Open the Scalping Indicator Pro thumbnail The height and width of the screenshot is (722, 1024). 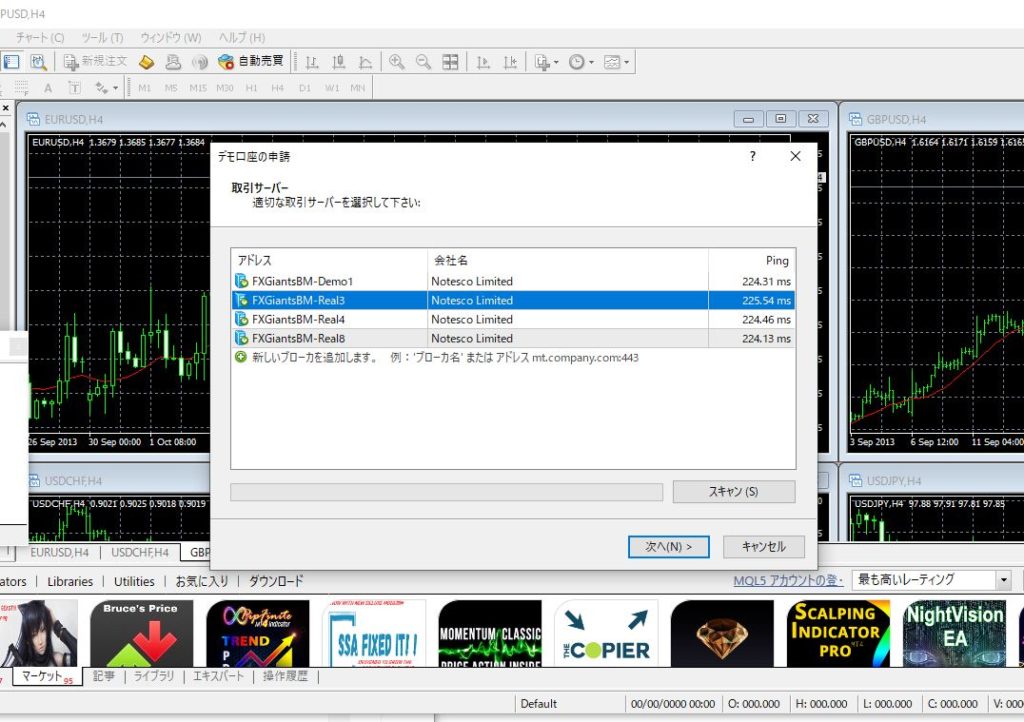[838, 633]
